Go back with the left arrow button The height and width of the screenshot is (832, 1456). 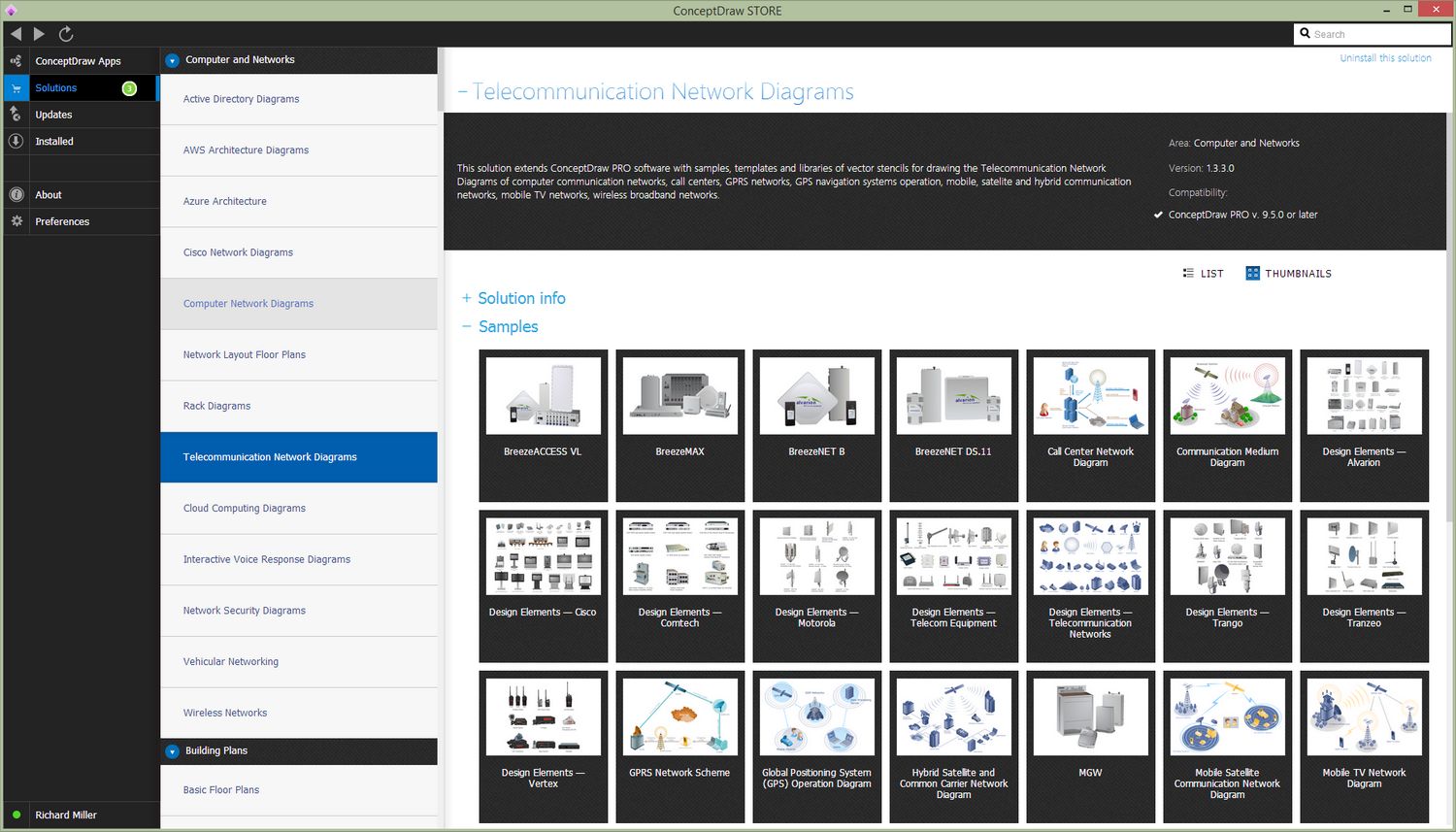(16, 34)
